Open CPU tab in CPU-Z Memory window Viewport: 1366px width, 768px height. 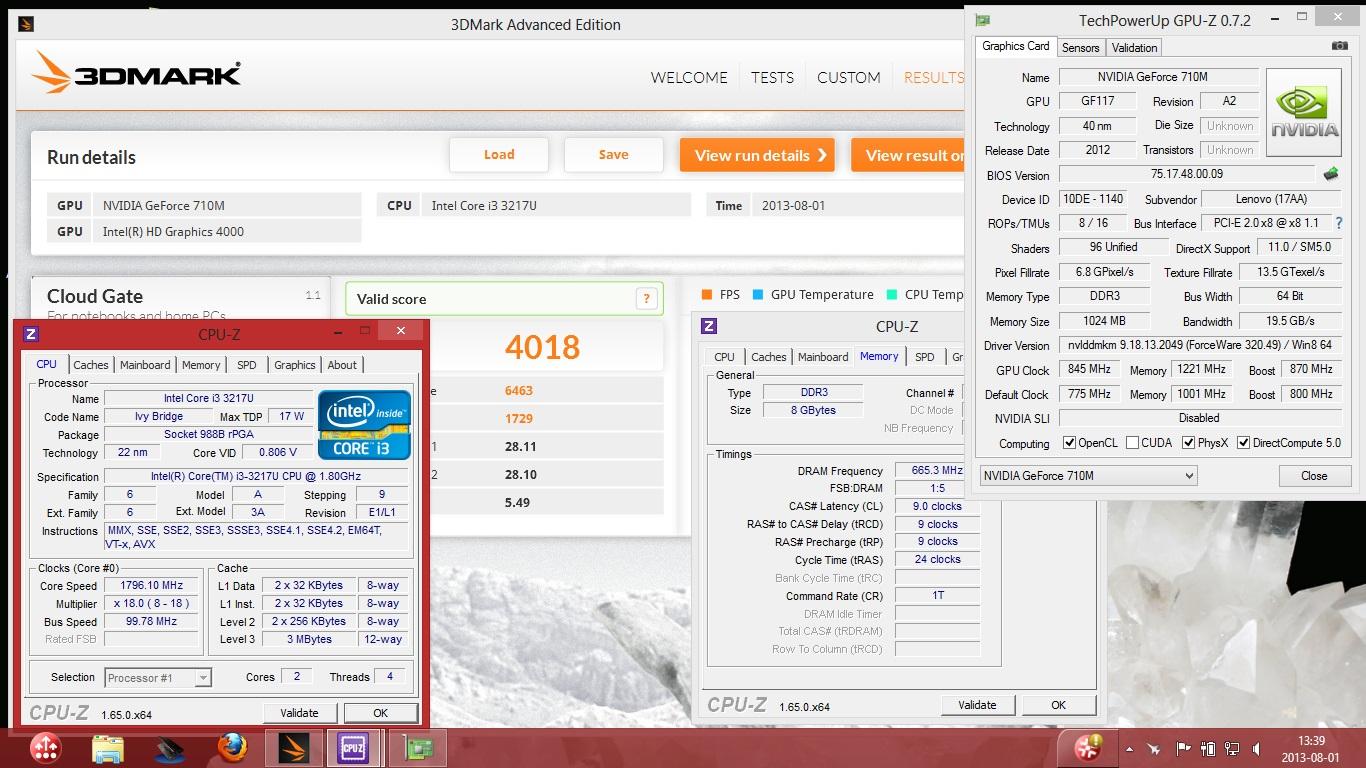coord(725,357)
